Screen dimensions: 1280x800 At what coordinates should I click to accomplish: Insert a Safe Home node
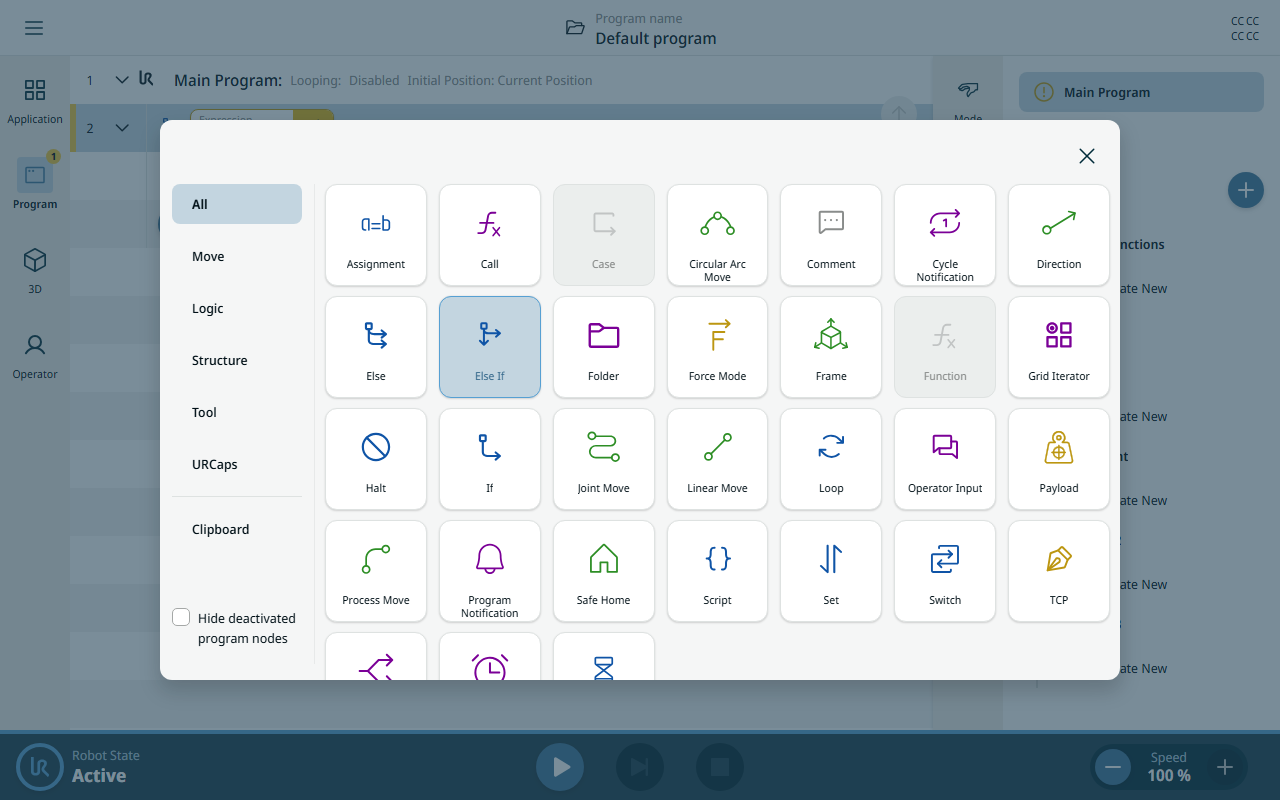pyautogui.click(x=603, y=571)
